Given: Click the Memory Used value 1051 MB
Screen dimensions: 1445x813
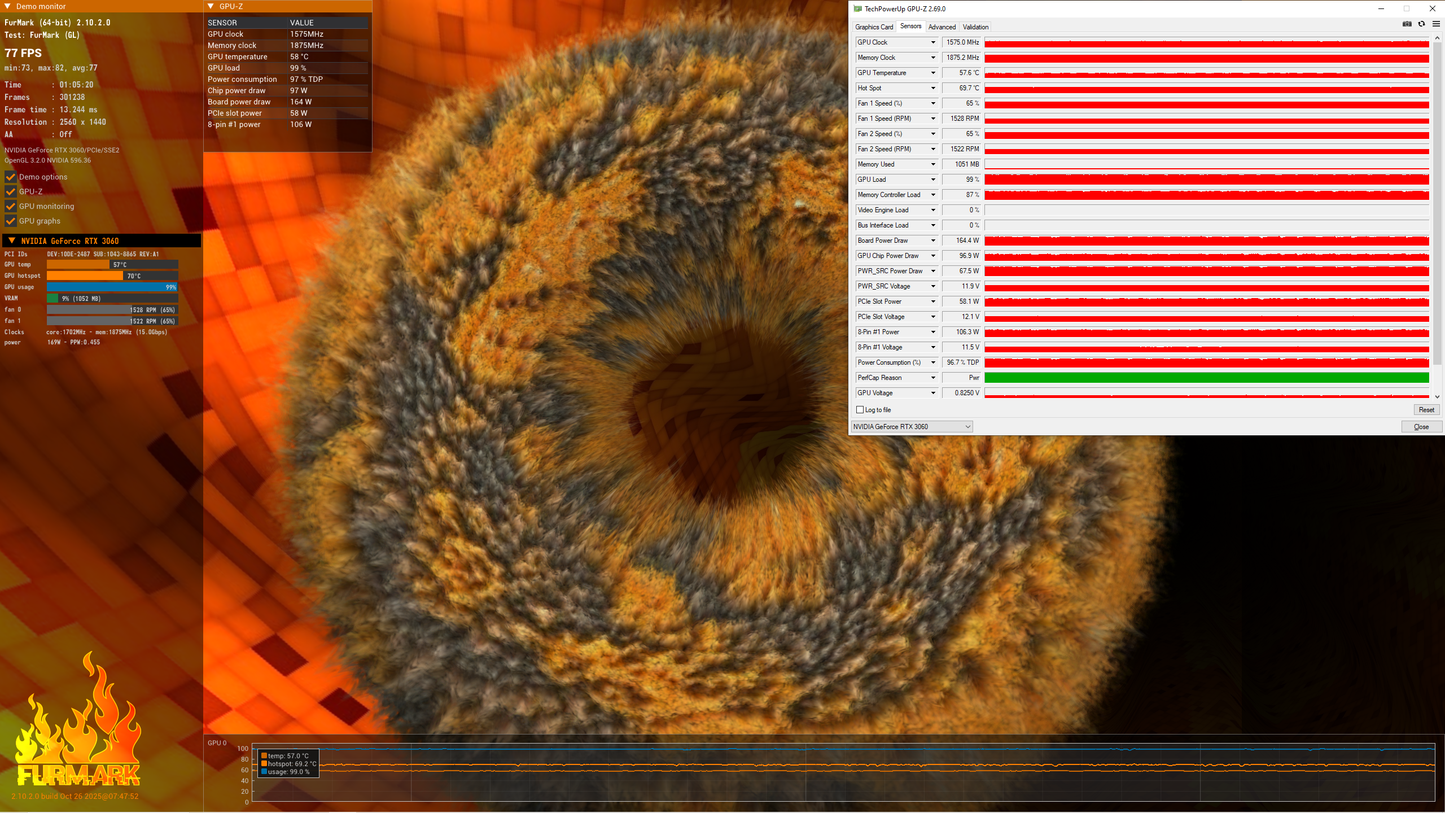Looking at the screenshot, I should click(x=961, y=165).
